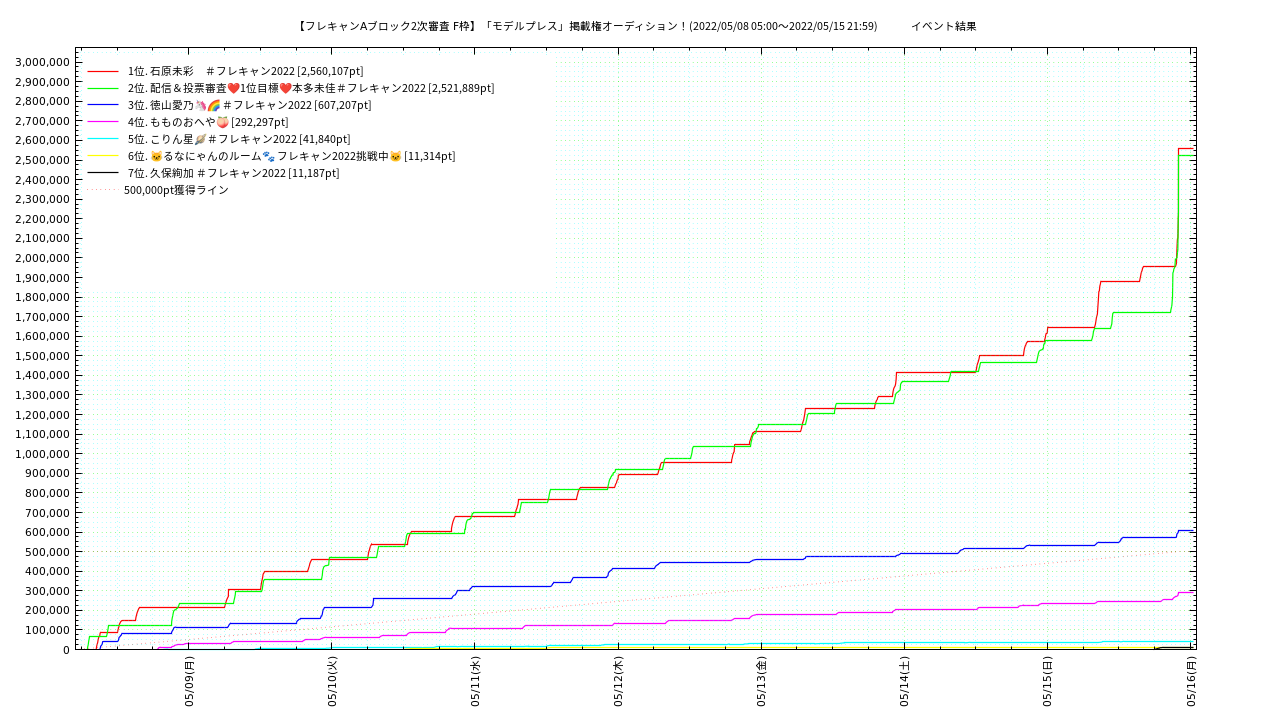This screenshot has height=720, width=1280.
Task: Click the heart emoji right before 本多未佳
Action: point(285,88)
